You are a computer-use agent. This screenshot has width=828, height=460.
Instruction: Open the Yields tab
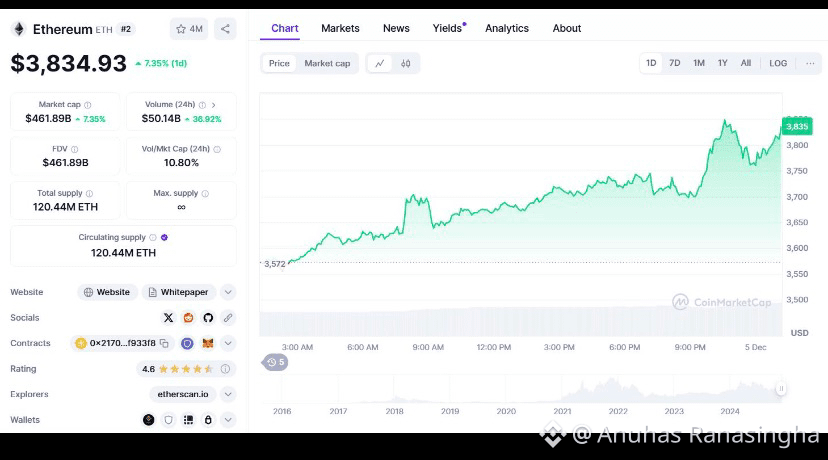coord(447,29)
